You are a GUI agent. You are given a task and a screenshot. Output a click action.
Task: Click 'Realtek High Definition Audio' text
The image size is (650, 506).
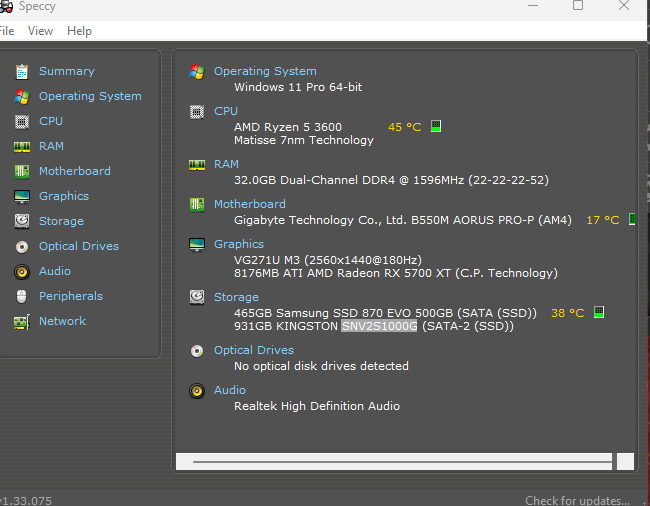[317, 406]
